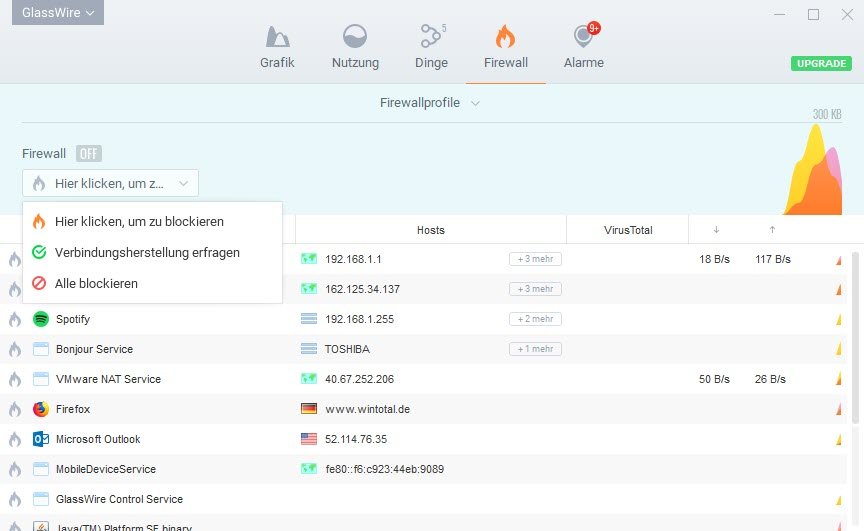Open the GlassWire main menu dropdown

58,12
